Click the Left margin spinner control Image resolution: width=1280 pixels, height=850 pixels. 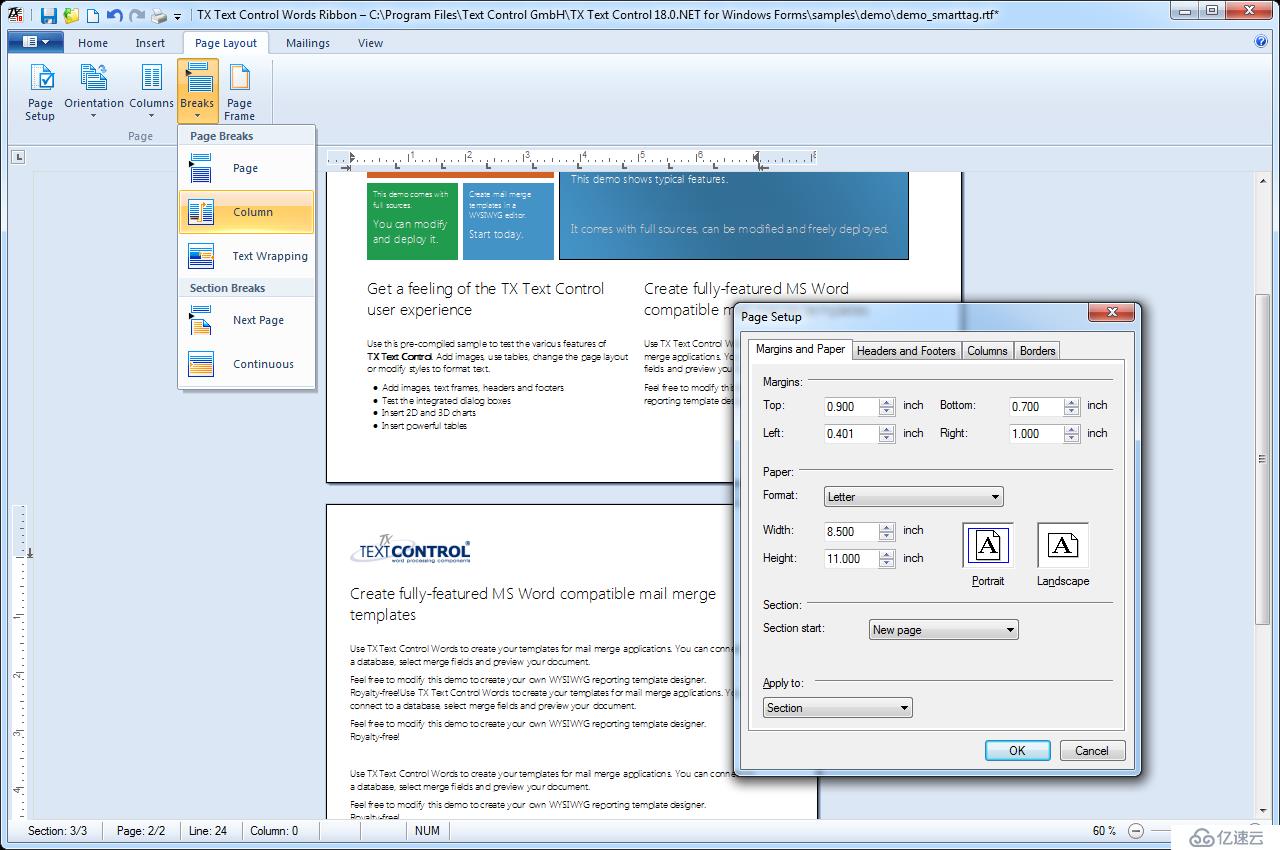click(x=887, y=434)
